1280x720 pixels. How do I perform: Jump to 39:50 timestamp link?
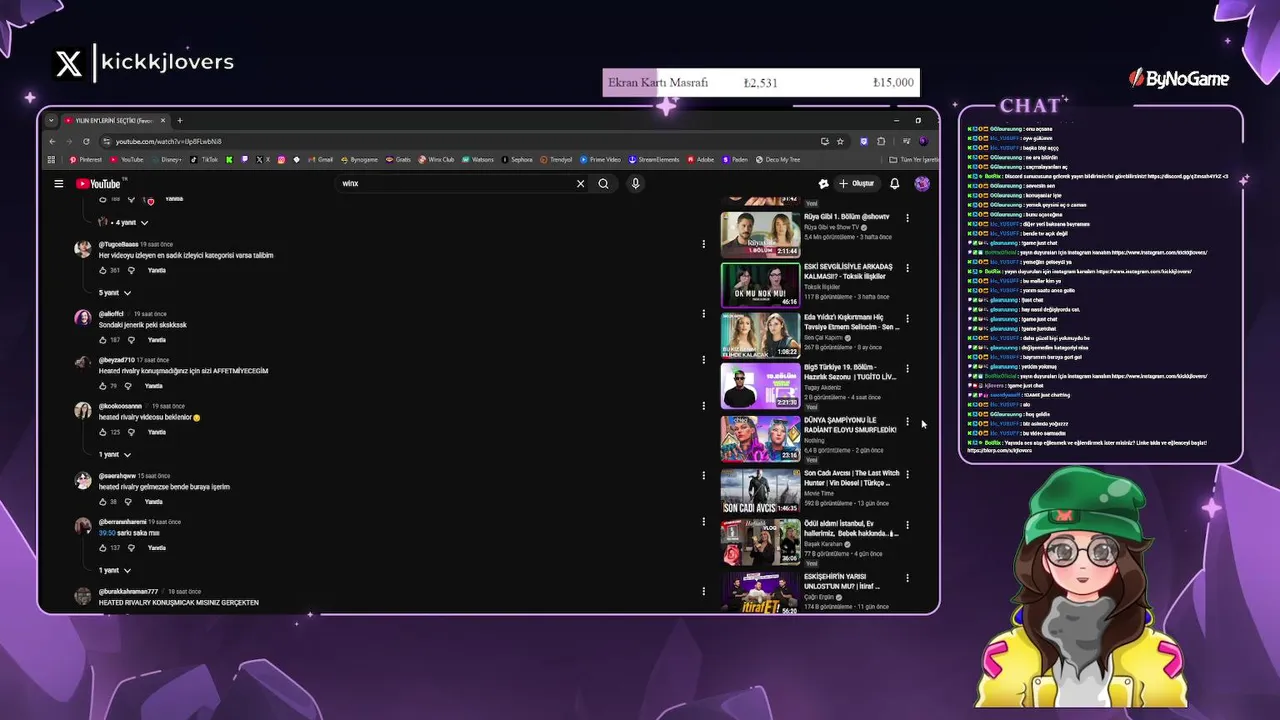click(x=105, y=533)
